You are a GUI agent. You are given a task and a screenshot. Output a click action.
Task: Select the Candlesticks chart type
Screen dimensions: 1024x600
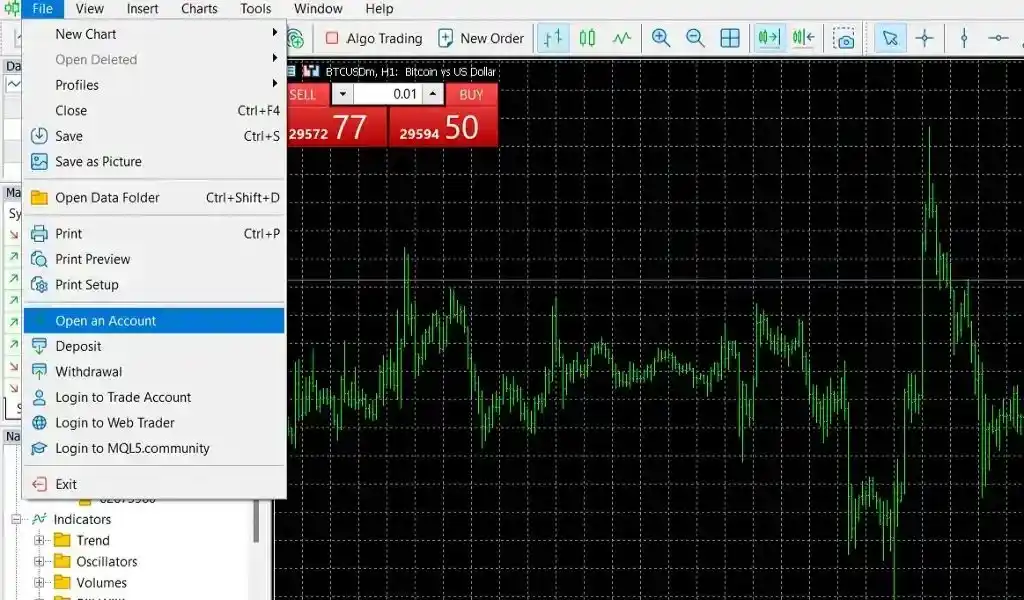coord(587,38)
